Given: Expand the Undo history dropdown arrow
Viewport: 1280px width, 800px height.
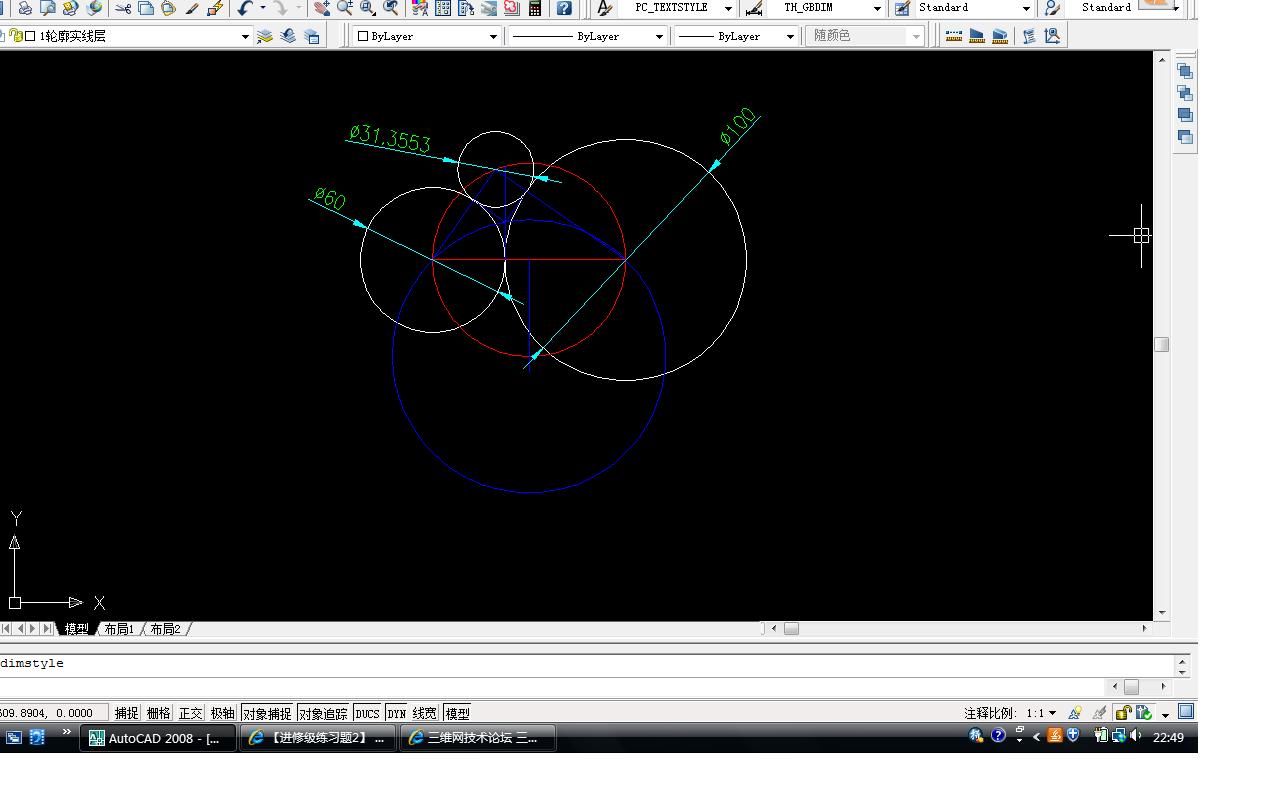Looking at the screenshot, I should 263,8.
